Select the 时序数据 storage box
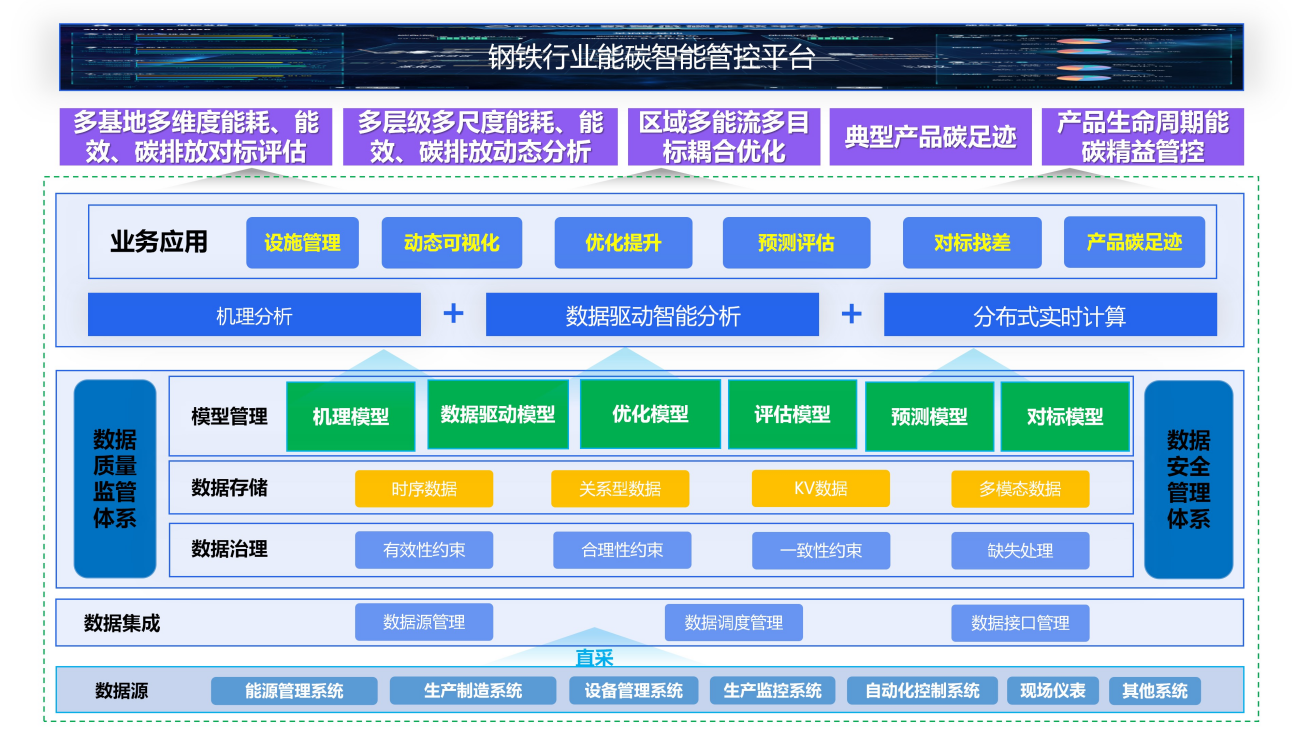The image size is (1310, 737). coord(424,489)
